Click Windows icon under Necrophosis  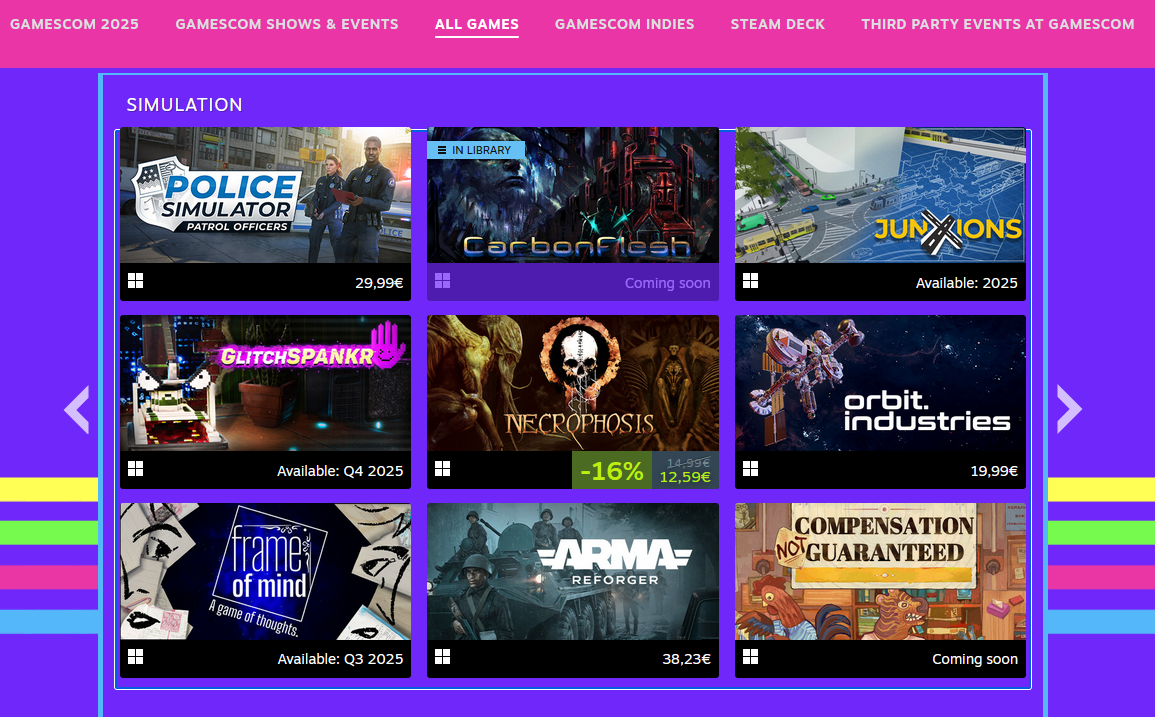443,469
